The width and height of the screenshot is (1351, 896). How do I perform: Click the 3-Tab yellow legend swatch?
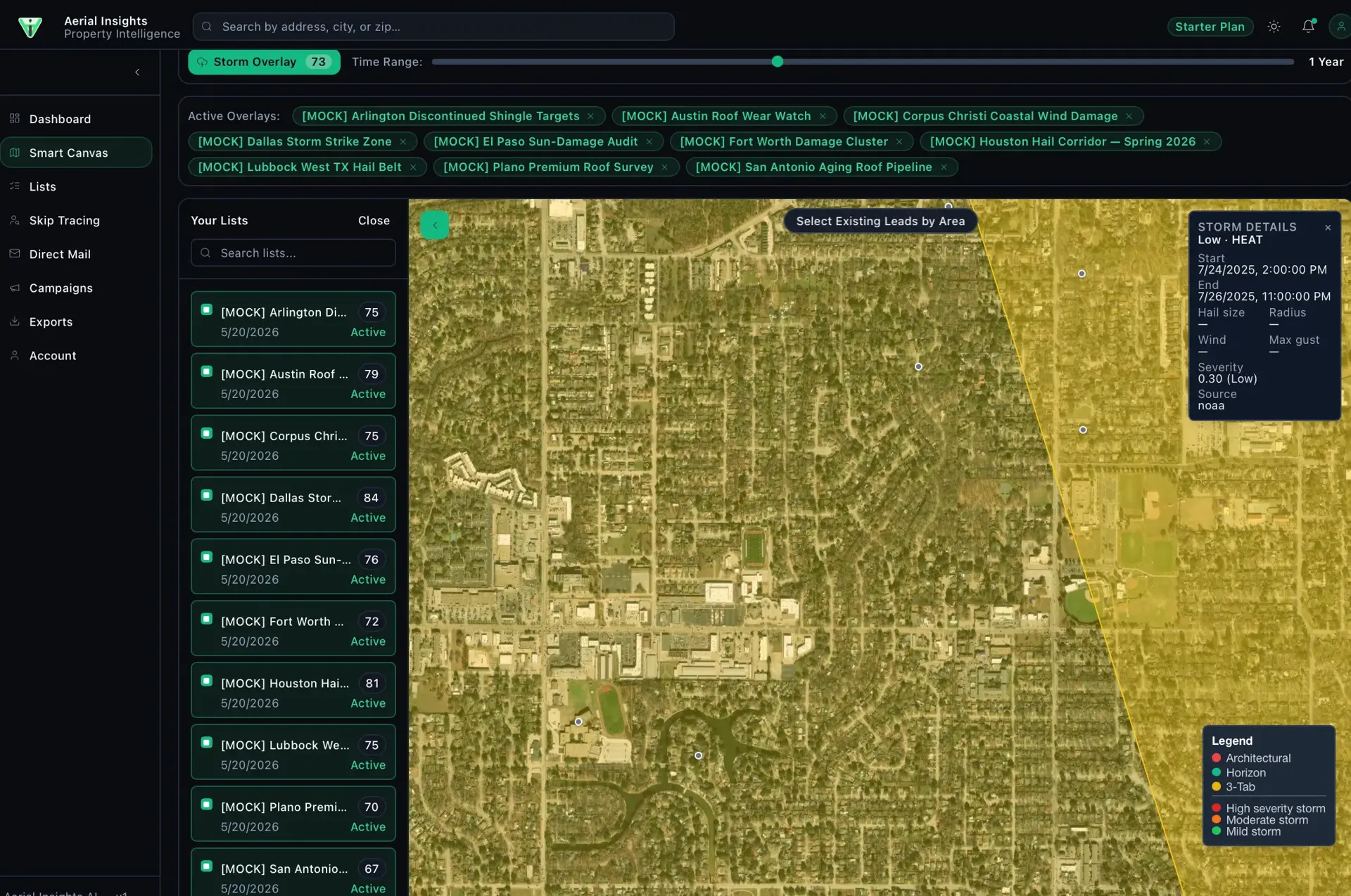click(1216, 787)
